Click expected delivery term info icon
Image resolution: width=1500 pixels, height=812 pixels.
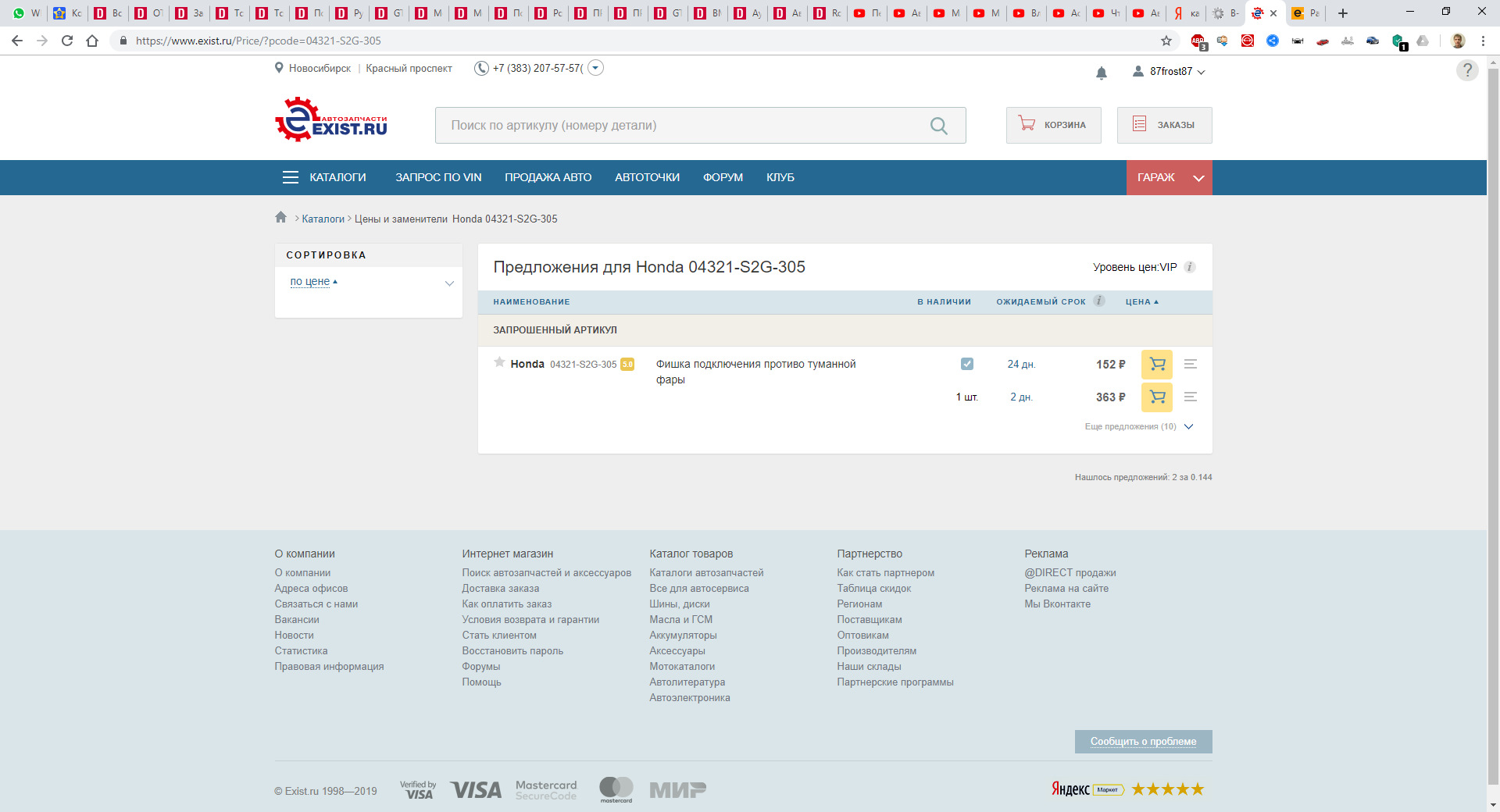pos(1099,301)
